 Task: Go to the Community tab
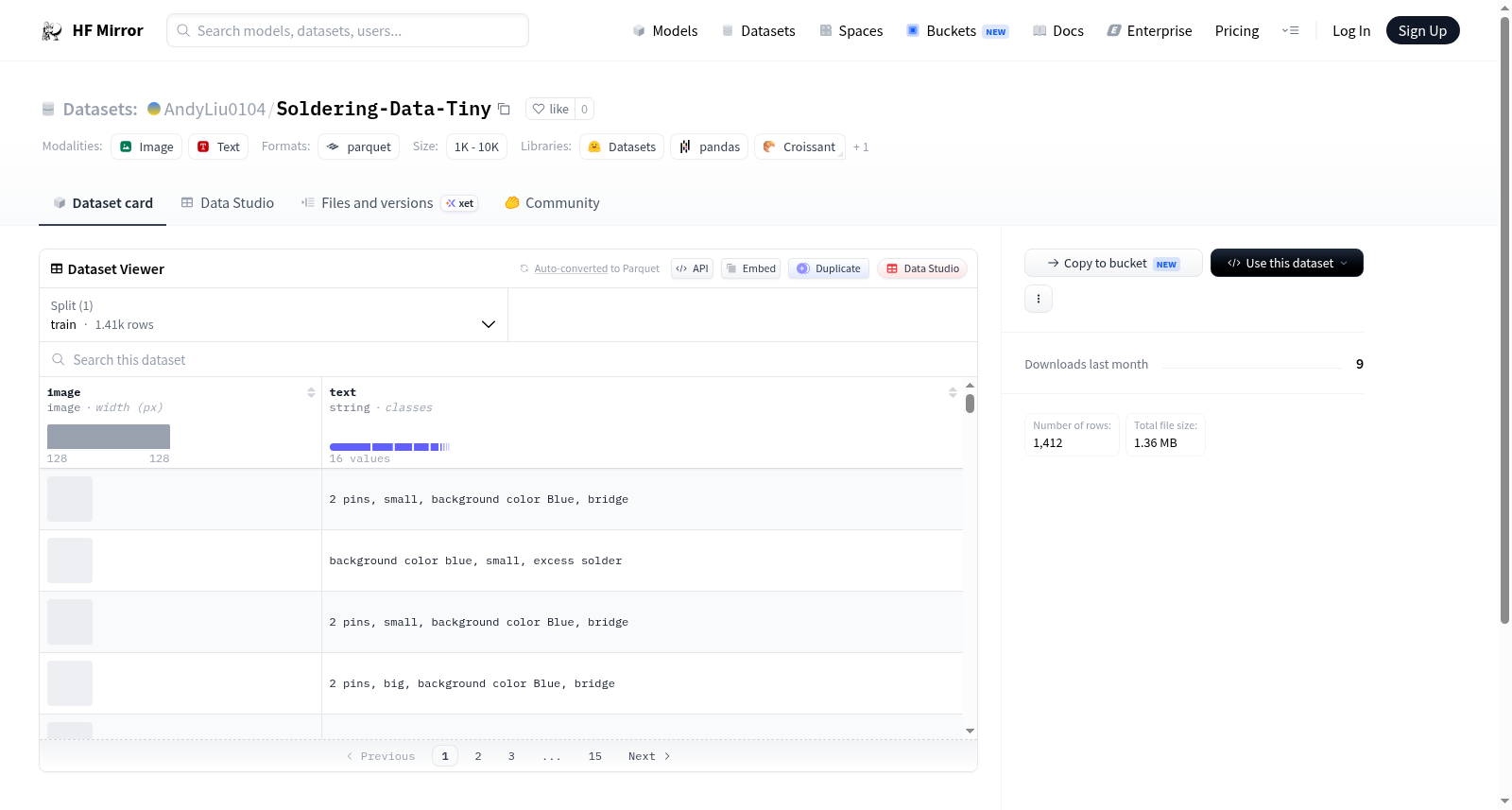(x=553, y=203)
